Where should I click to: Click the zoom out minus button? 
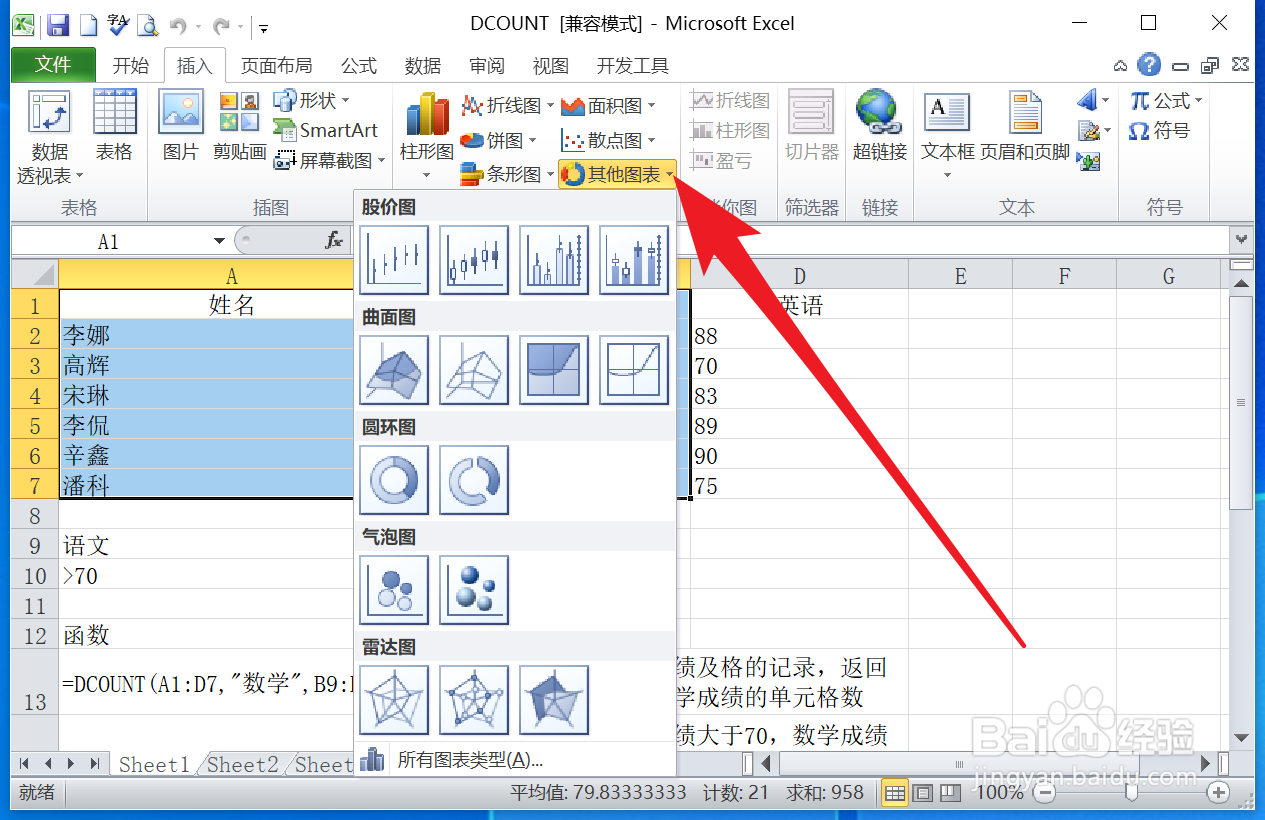(1045, 793)
